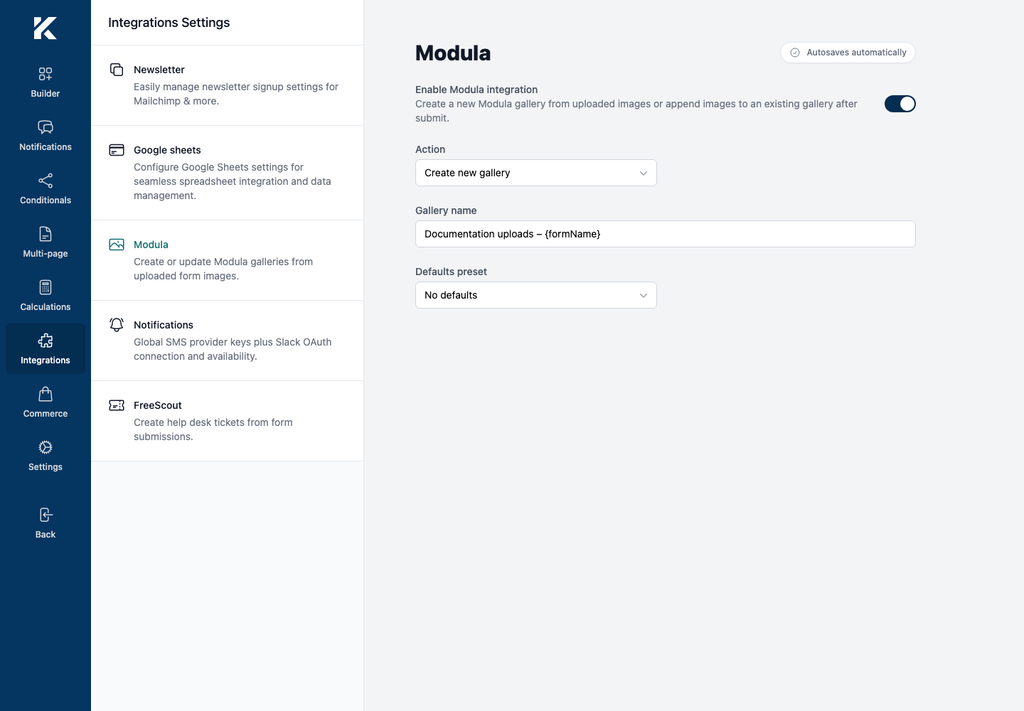Click the Back exit icon
Image resolution: width=1024 pixels, height=711 pixels.
point(45,515)
